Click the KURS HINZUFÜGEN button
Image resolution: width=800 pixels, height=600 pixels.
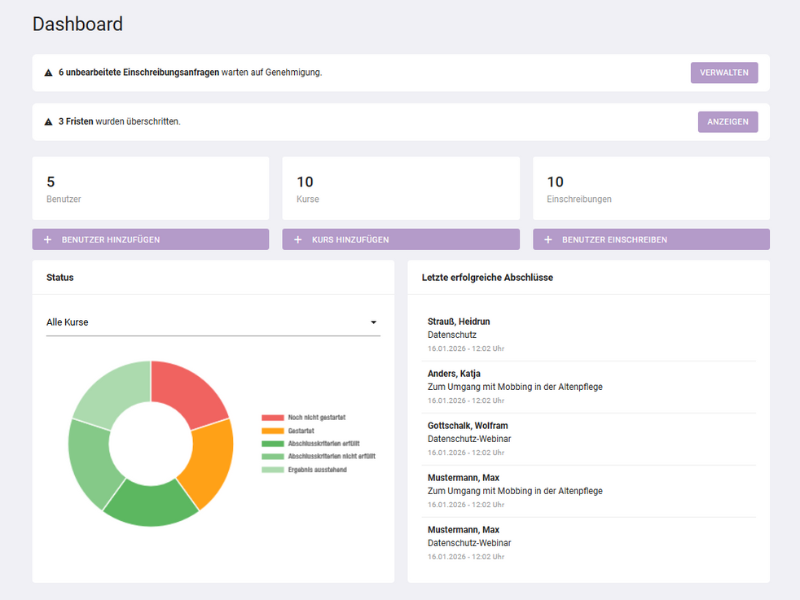coord(400,239)
